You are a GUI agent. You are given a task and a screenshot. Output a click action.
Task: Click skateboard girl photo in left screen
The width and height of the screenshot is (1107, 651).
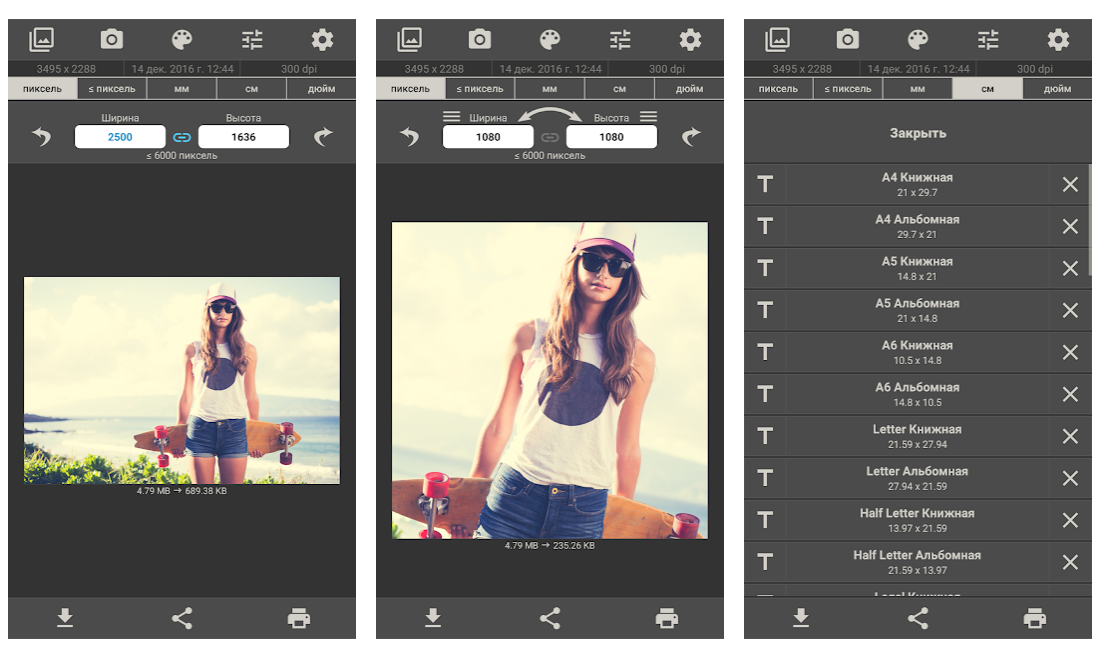[x=181, y=380]
